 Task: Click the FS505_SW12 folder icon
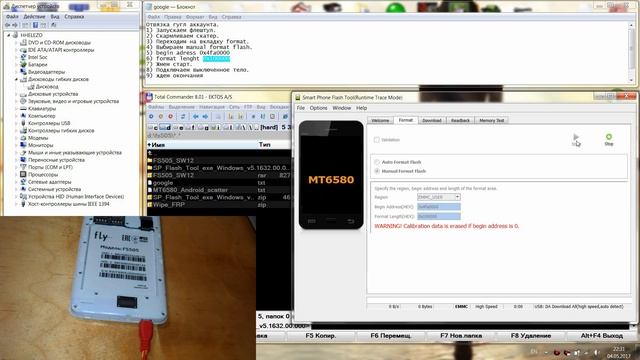pyautogui.click(x=150, y=160)
